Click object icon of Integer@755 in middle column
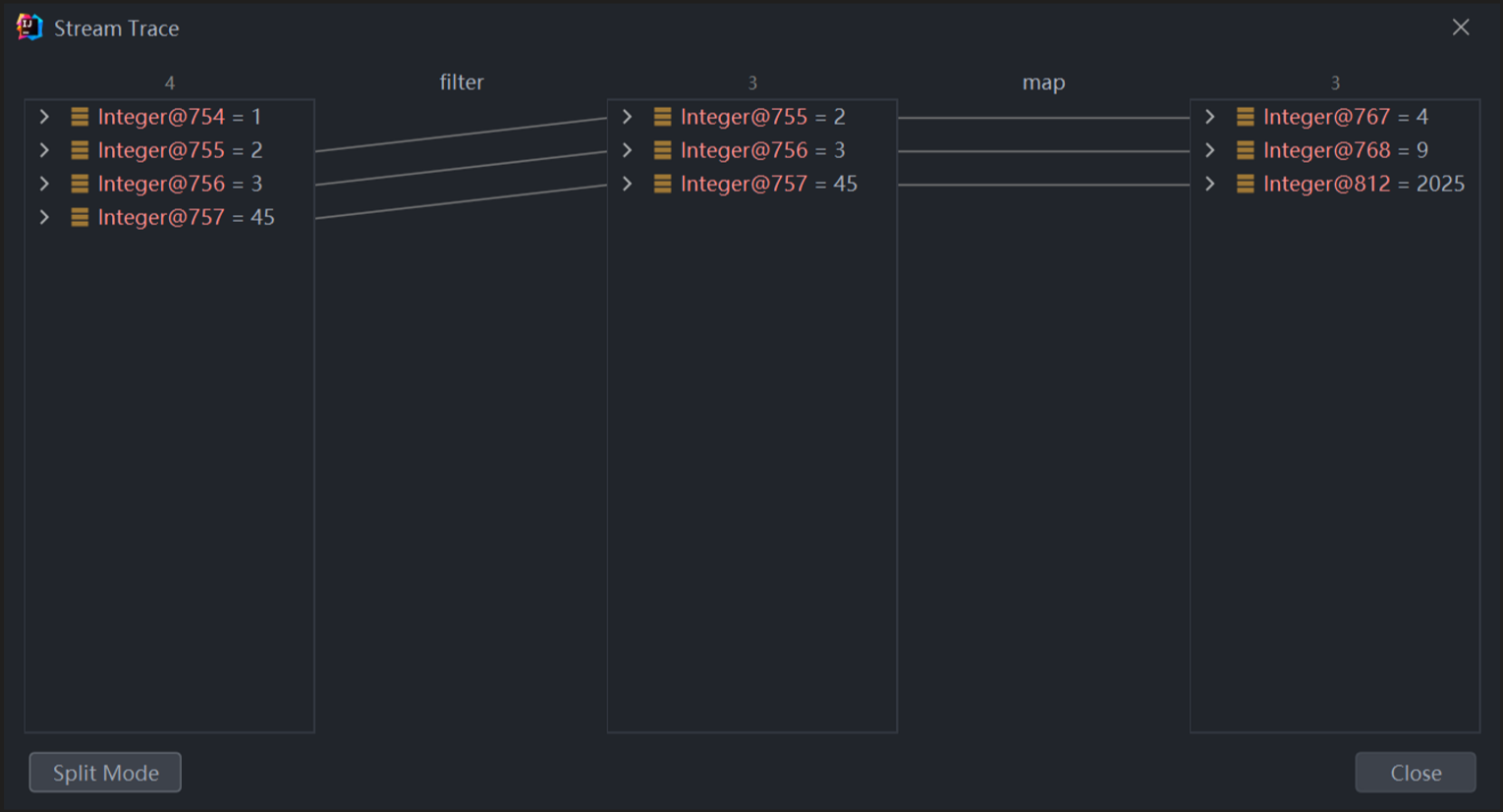 pyautogui.click(x=662, y=117)
